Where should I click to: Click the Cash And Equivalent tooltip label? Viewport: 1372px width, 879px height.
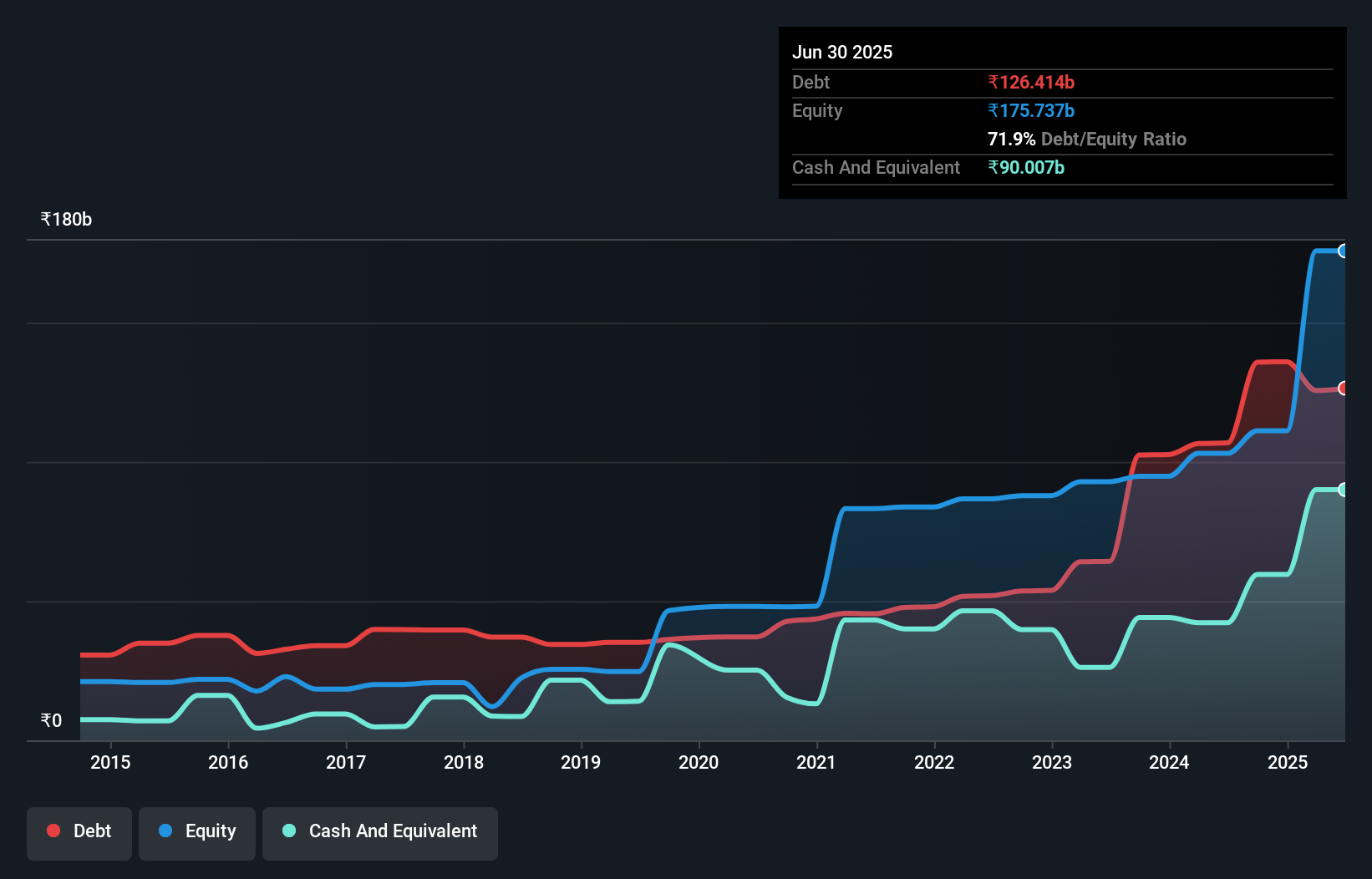(x=876, y=168)
